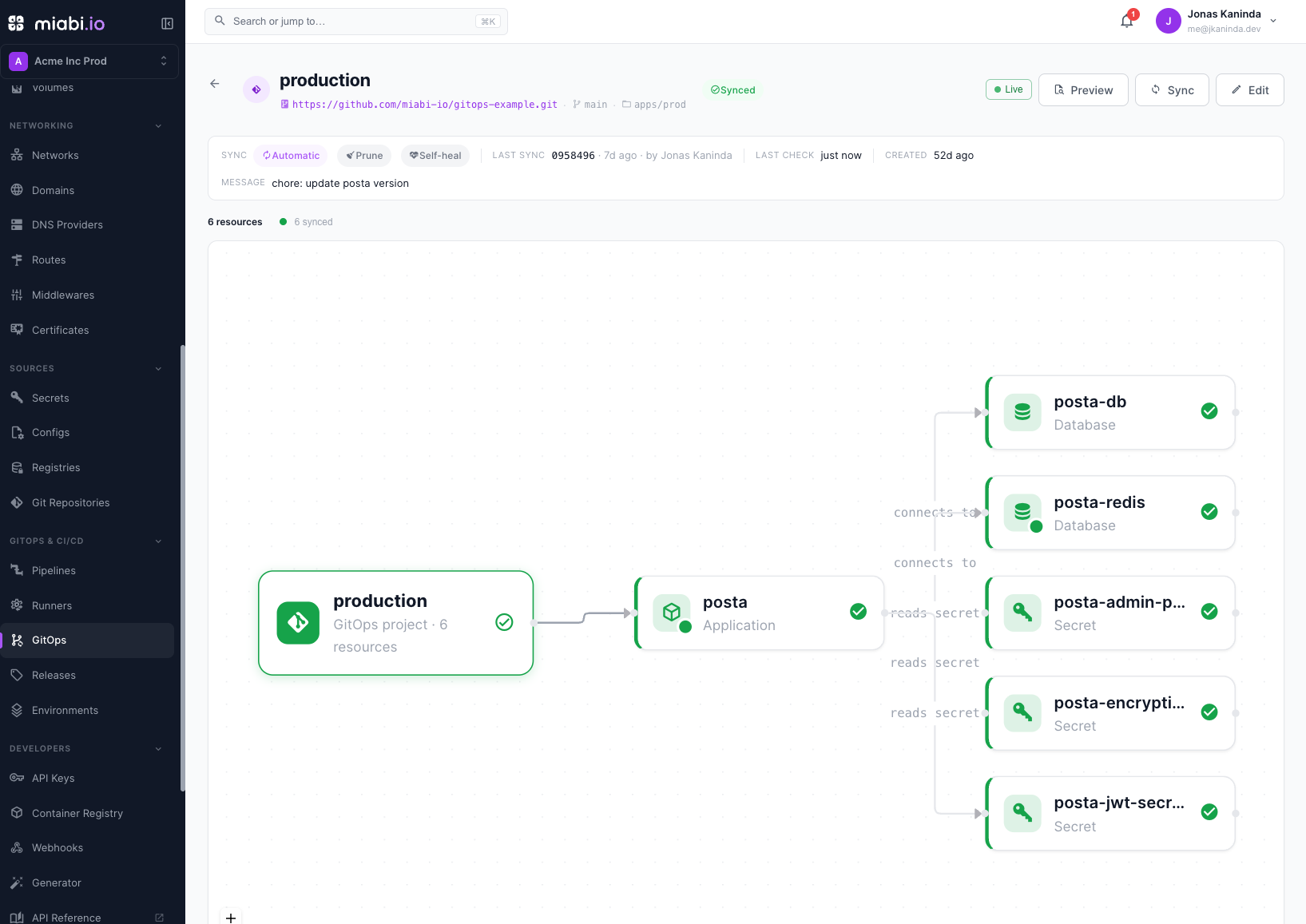Click the posta-admin-p... secret key icon
1306x924 pixels.
point(1022,613)
